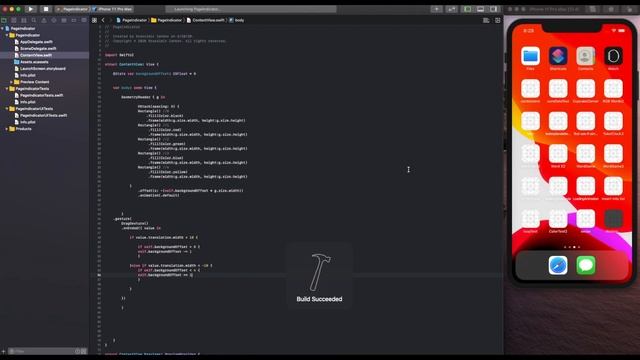
Task: Tap the LoadingAnimator app in simulator
Action: pyautogui.click(x=585, y=186)
